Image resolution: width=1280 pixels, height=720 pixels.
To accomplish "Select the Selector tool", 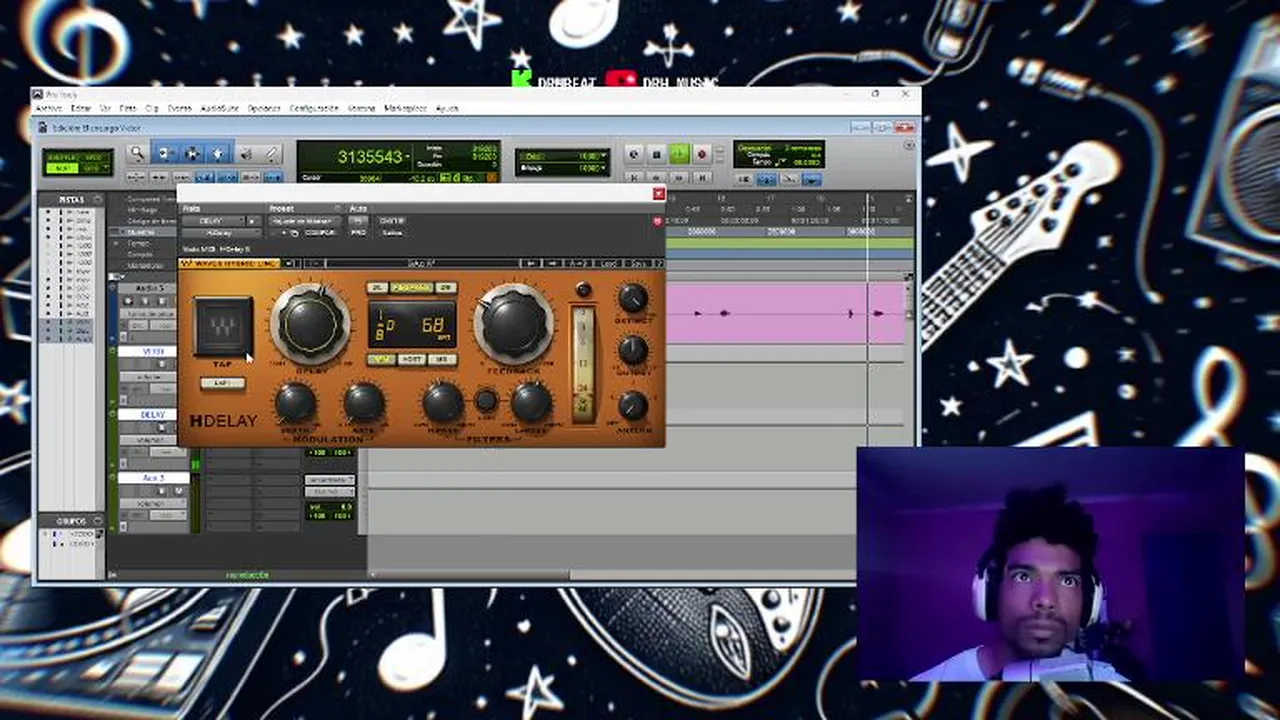I will point(192,153).
